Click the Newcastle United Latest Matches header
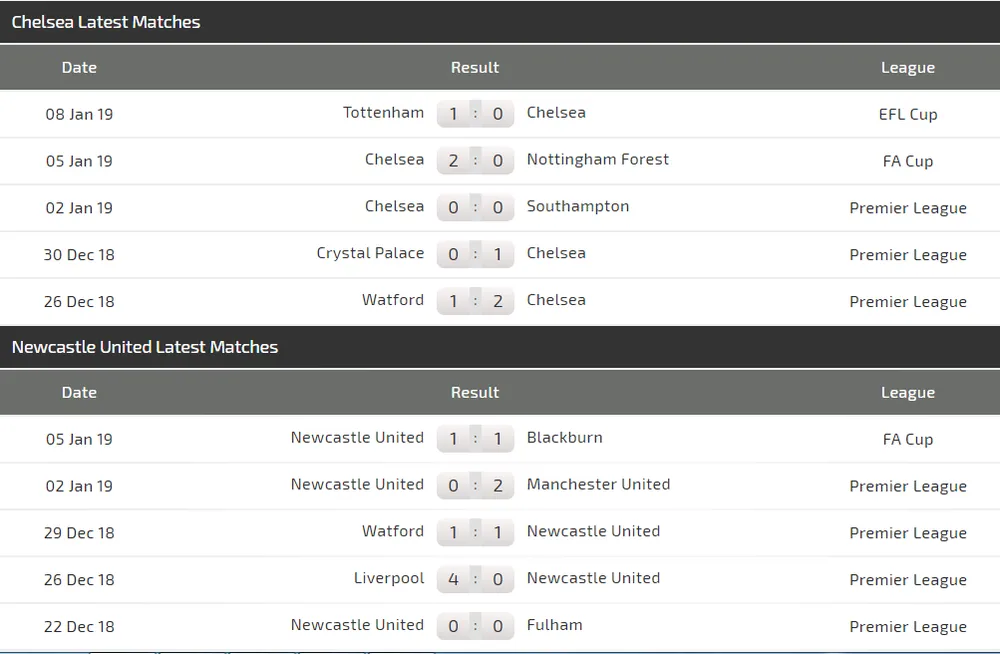Viewport: 1000px width, 654px height. tap(145, 347)
